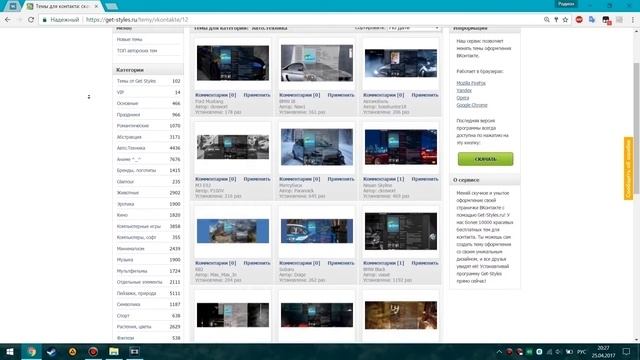Open a new browser tab
Viewport: 640px width, 360px height.
(111, 6)
